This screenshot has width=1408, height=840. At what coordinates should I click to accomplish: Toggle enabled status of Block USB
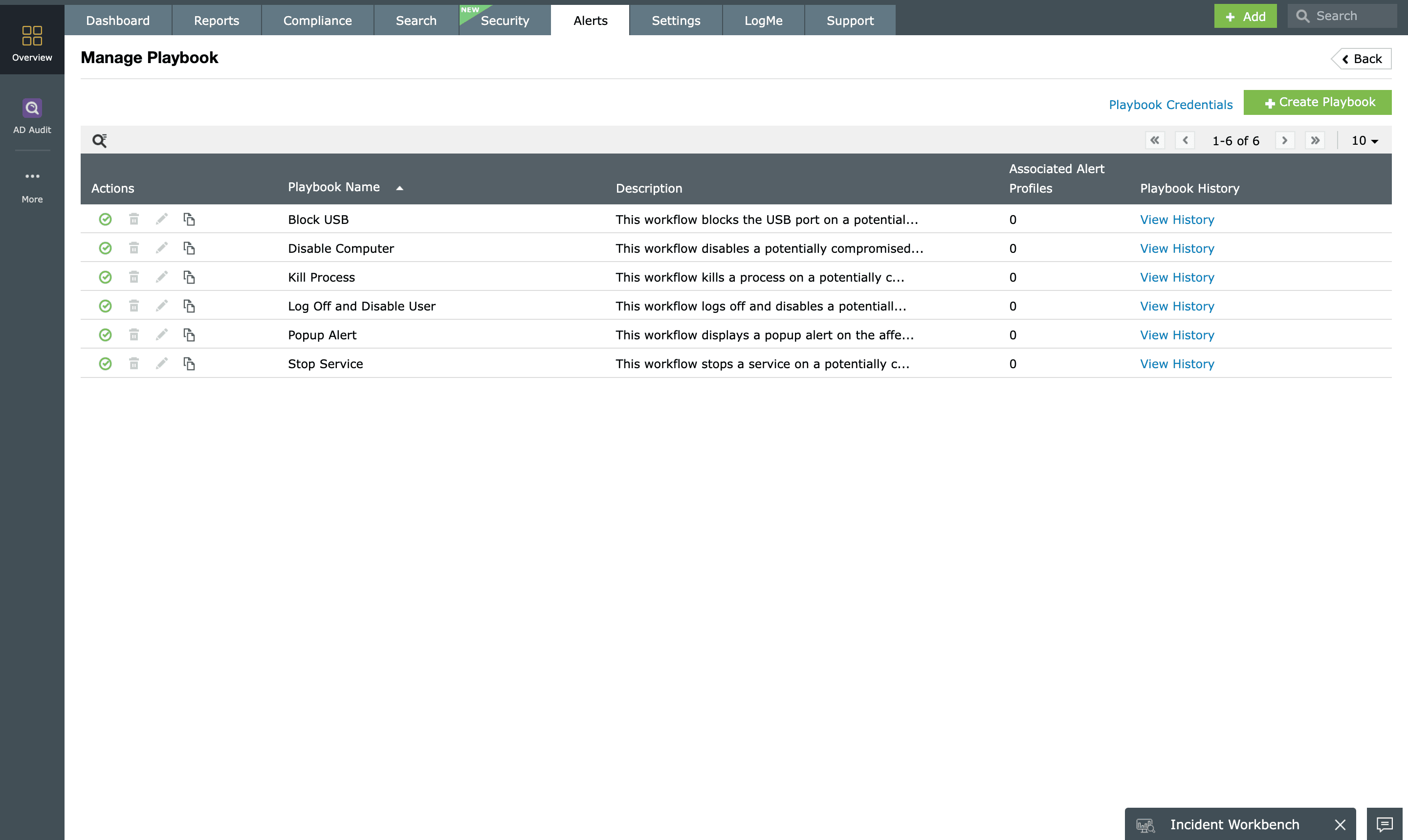[105, 219]
